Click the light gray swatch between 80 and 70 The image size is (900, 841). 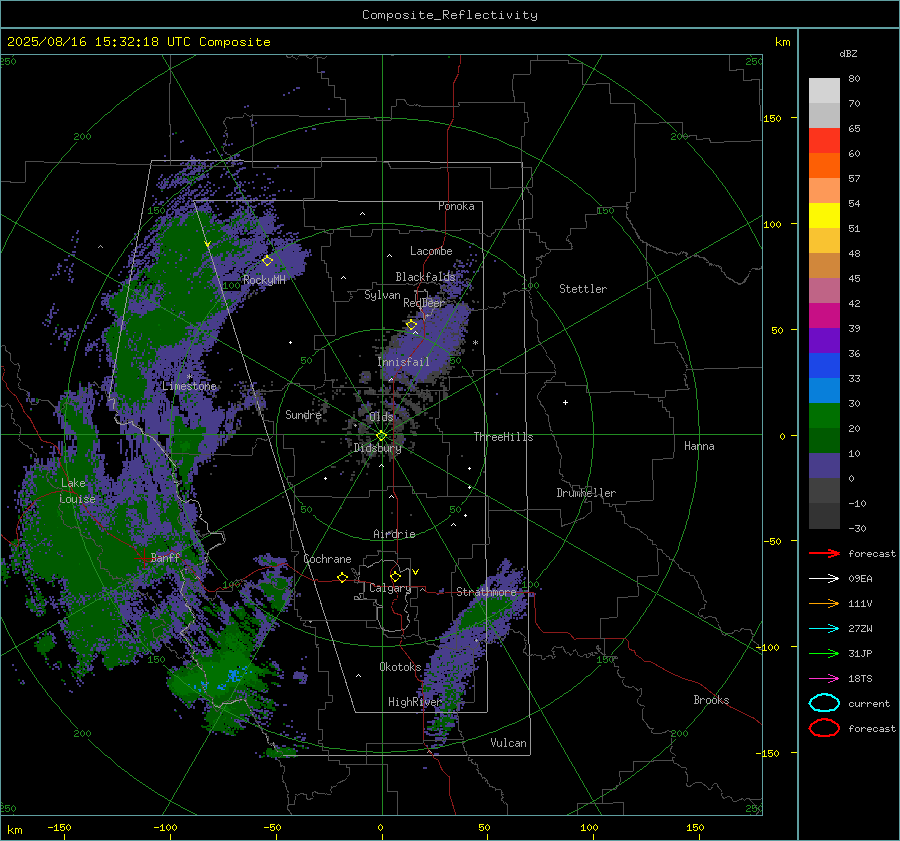824,91
